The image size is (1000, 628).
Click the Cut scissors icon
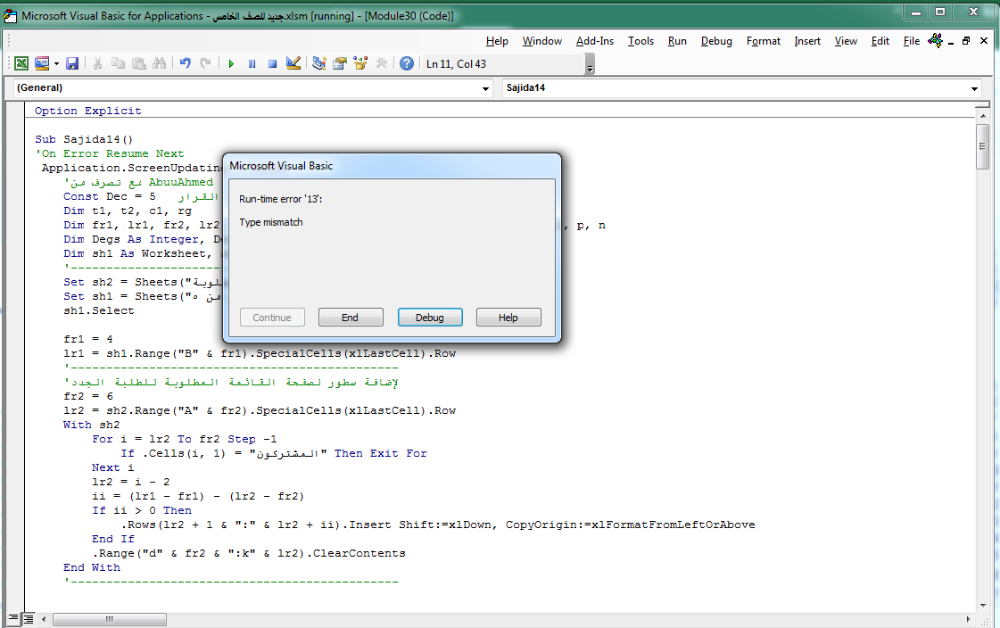point(98,63)
